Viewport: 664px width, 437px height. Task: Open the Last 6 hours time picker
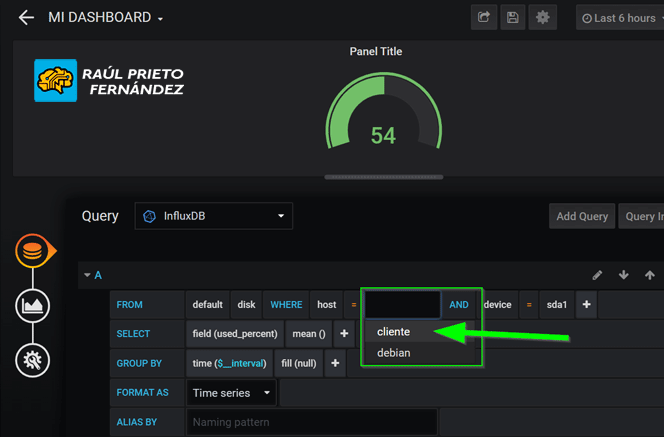619,18
